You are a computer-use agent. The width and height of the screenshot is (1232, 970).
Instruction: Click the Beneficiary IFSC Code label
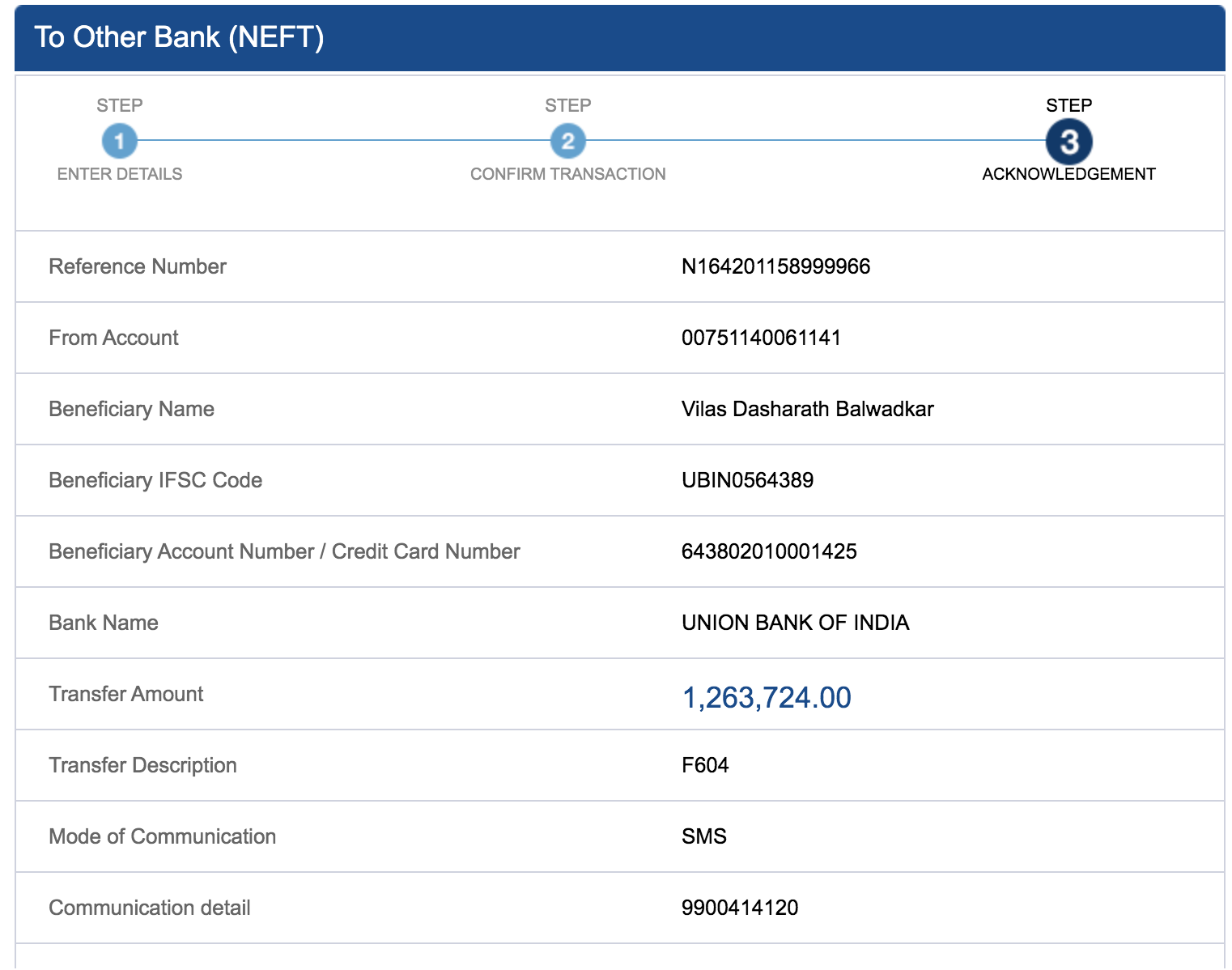coord(155,480)
